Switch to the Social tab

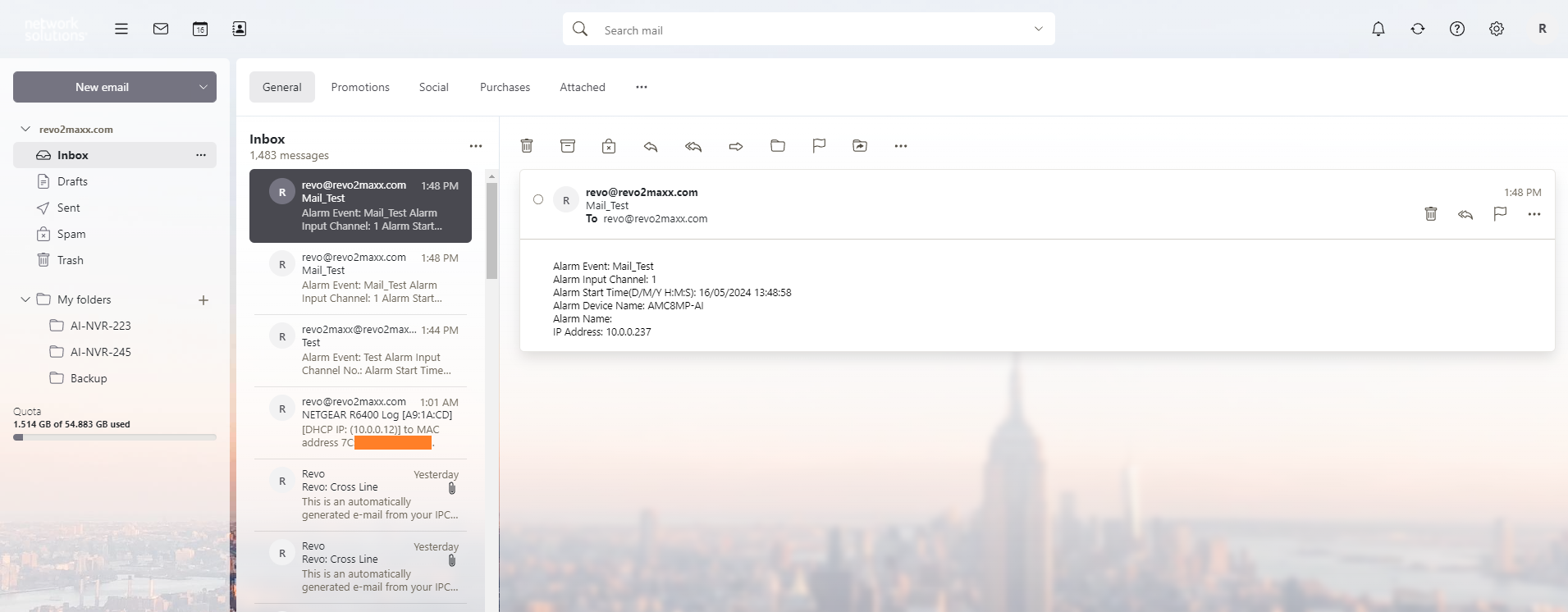(434, 87)
